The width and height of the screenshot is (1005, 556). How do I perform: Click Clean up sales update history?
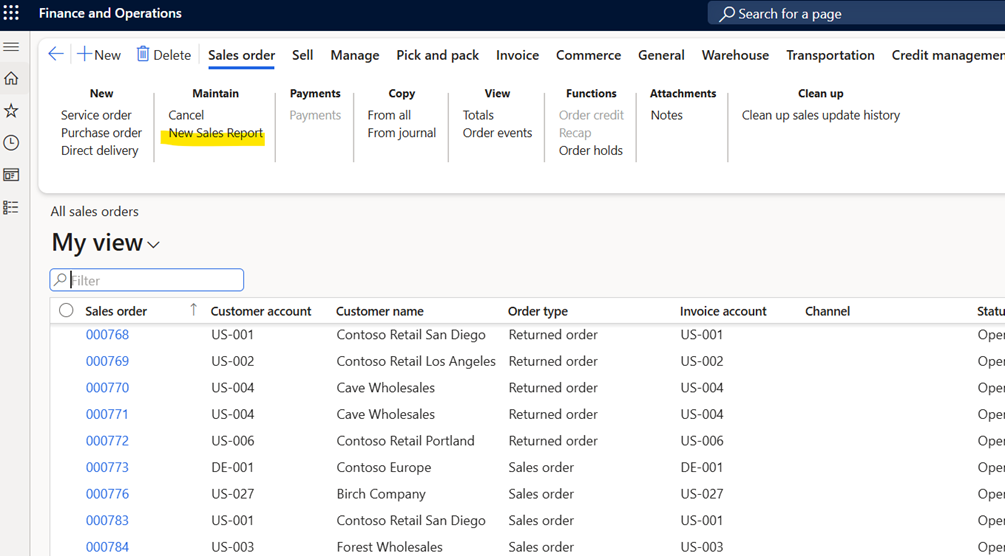point(820,115)
